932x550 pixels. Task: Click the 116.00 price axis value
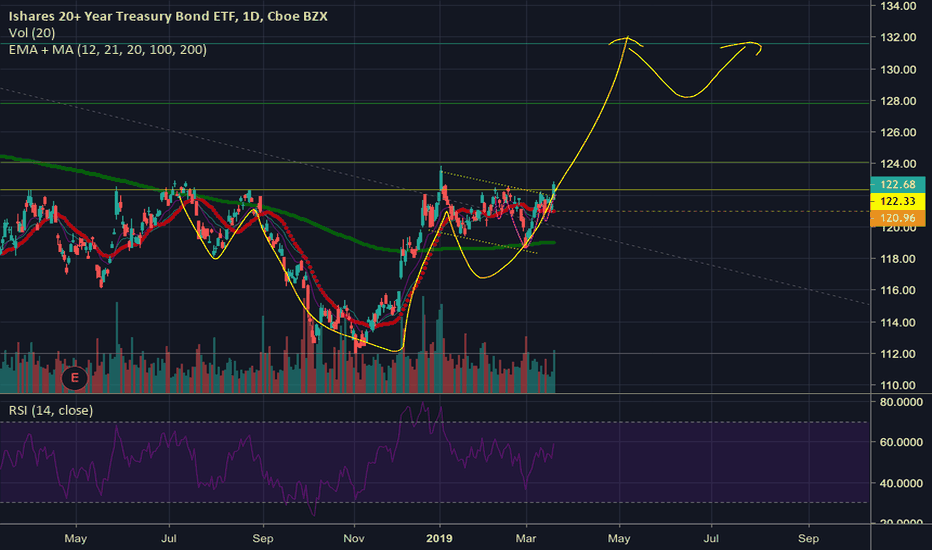898,290
